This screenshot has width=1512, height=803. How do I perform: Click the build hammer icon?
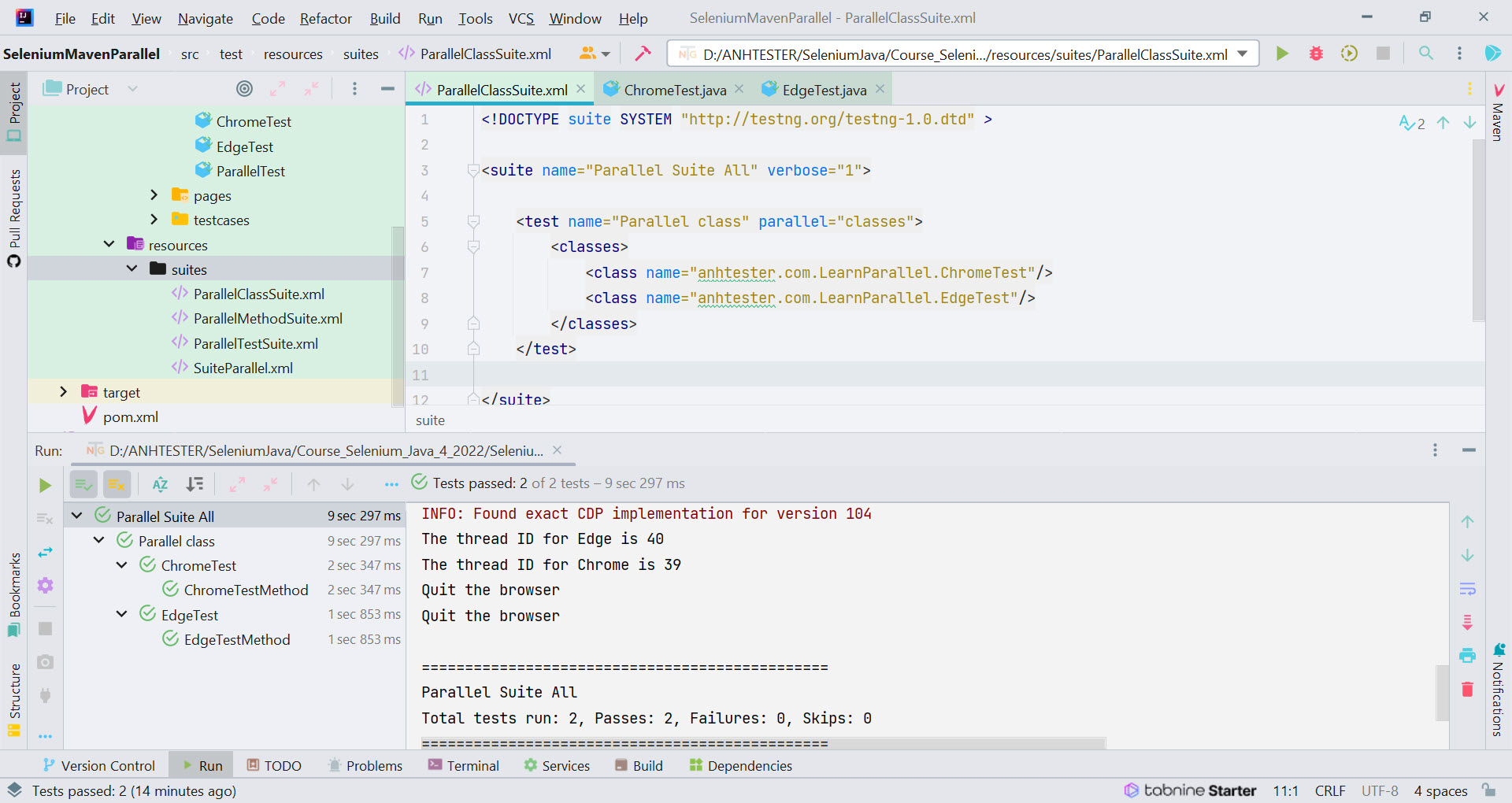coord(643,54)
